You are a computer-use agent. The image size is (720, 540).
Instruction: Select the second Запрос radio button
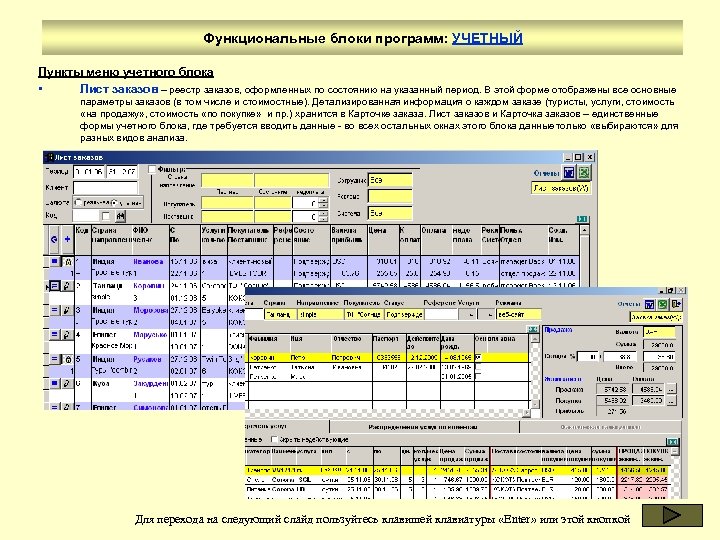coord(114,202)
